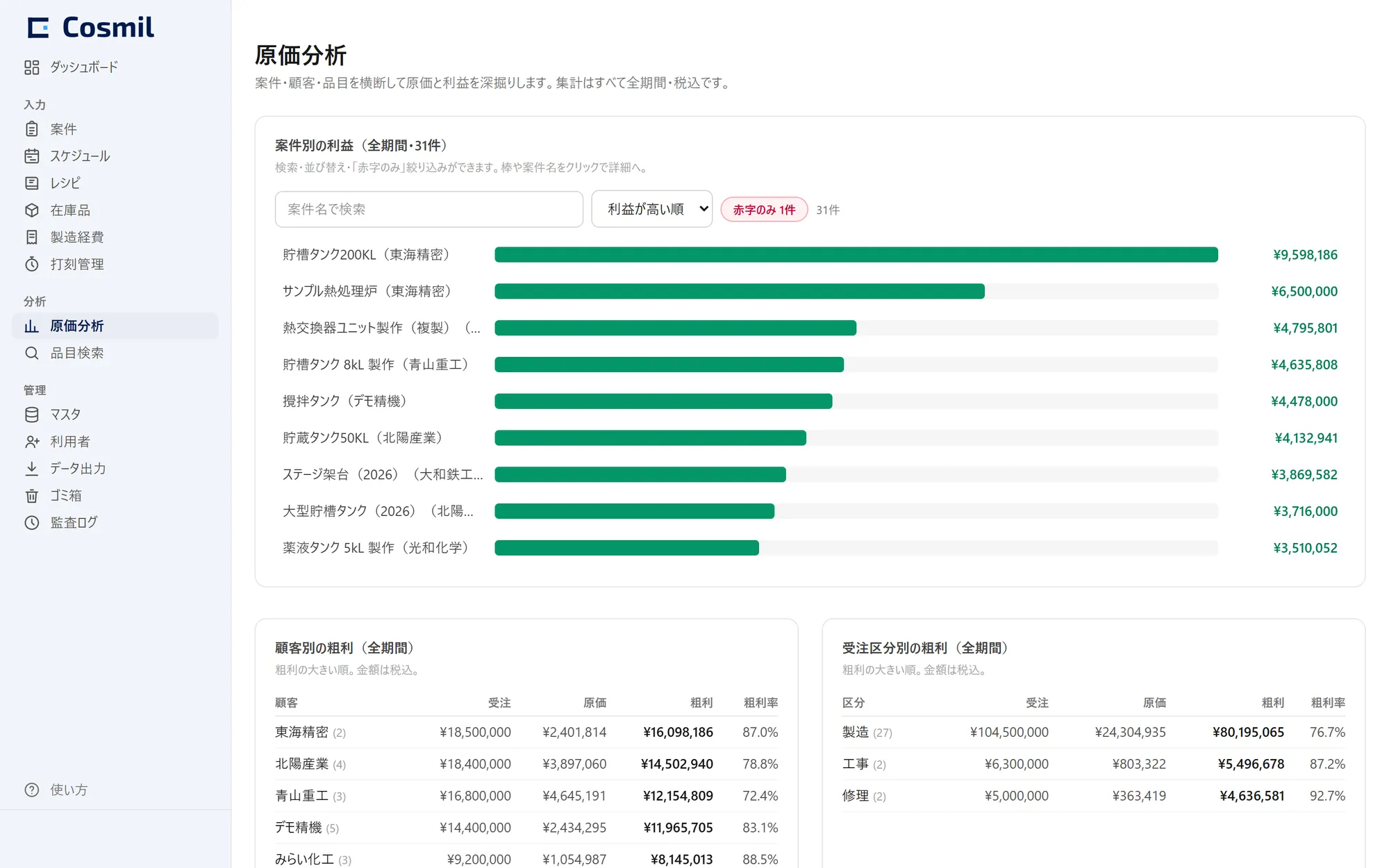Open project 貯槽タンク 8kL 製作（青山重工）

click(376, 365)
